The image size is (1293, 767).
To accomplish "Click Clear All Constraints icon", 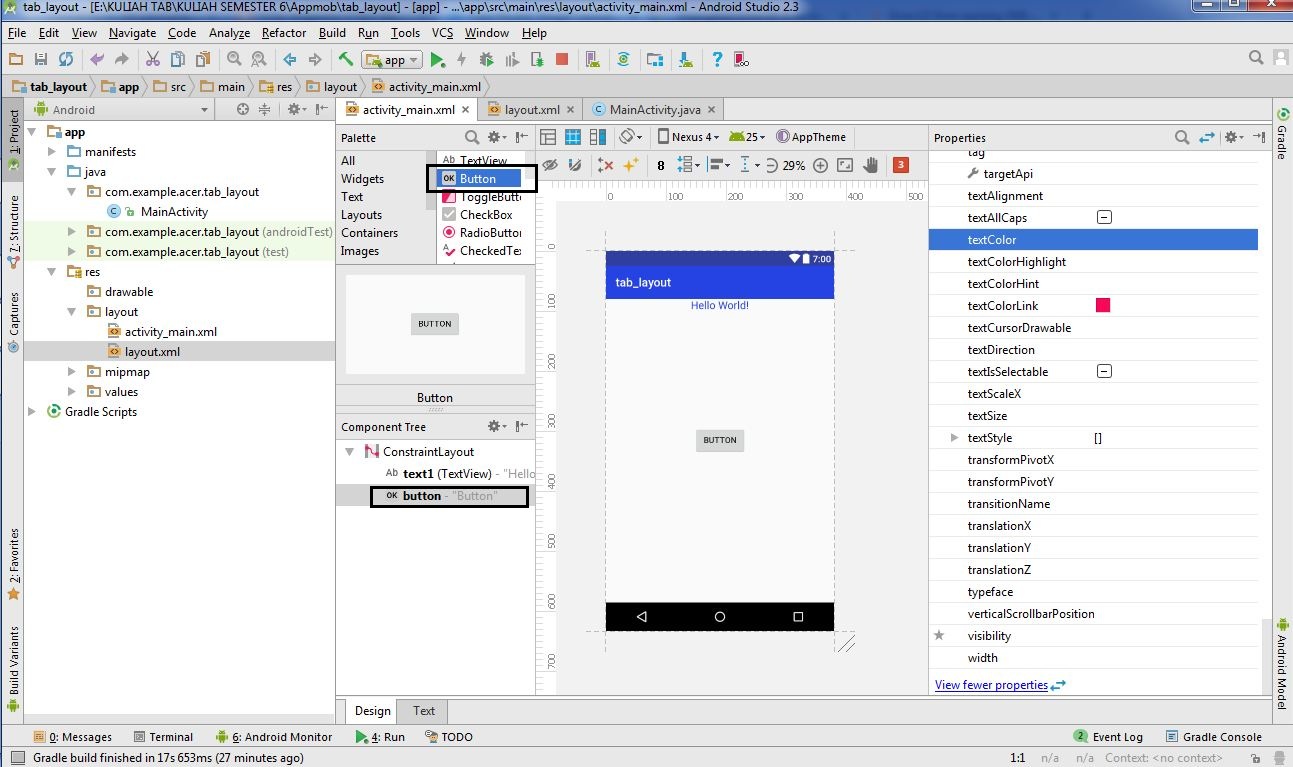I will (605, 165).
